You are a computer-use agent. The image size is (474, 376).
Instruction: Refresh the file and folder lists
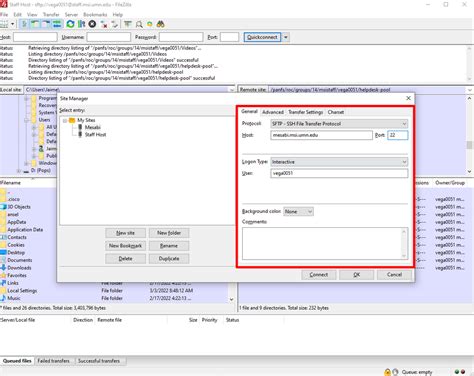pyautogui.click(x=70, y=24)
